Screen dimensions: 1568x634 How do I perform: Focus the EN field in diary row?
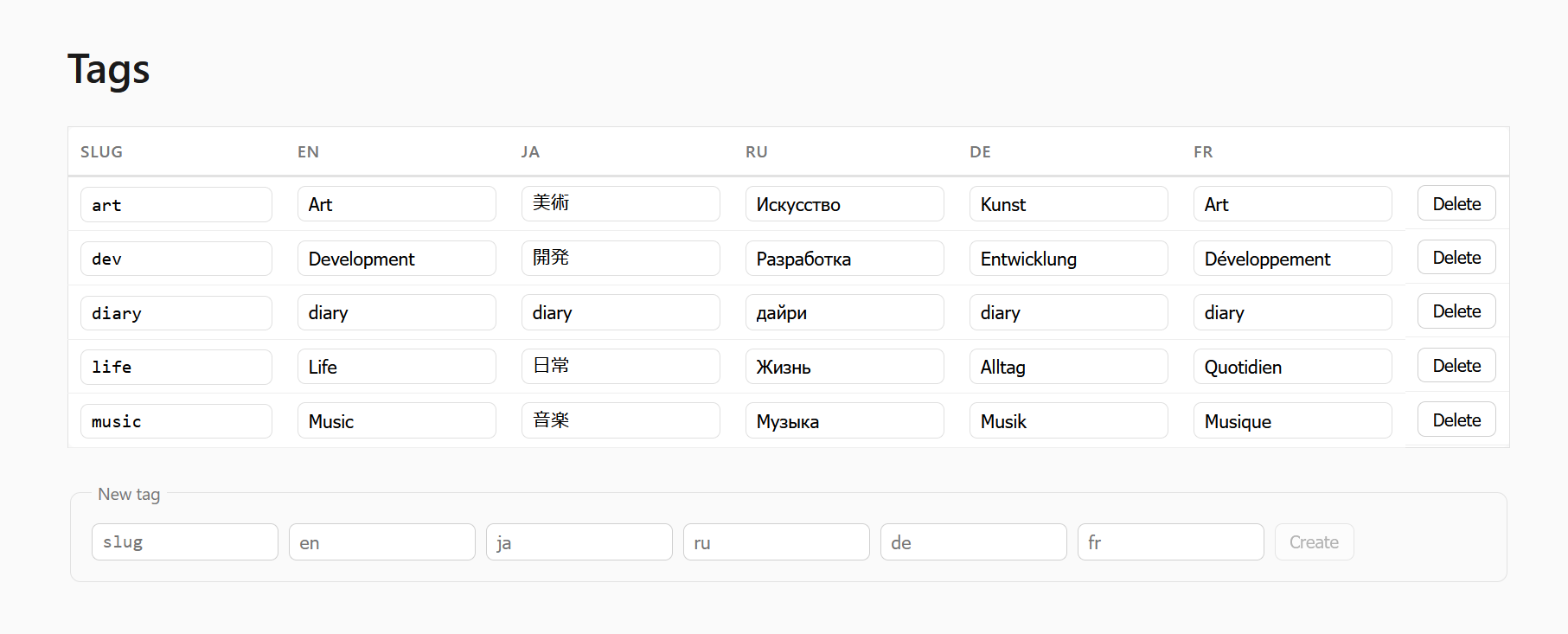[x=397, y=311]
